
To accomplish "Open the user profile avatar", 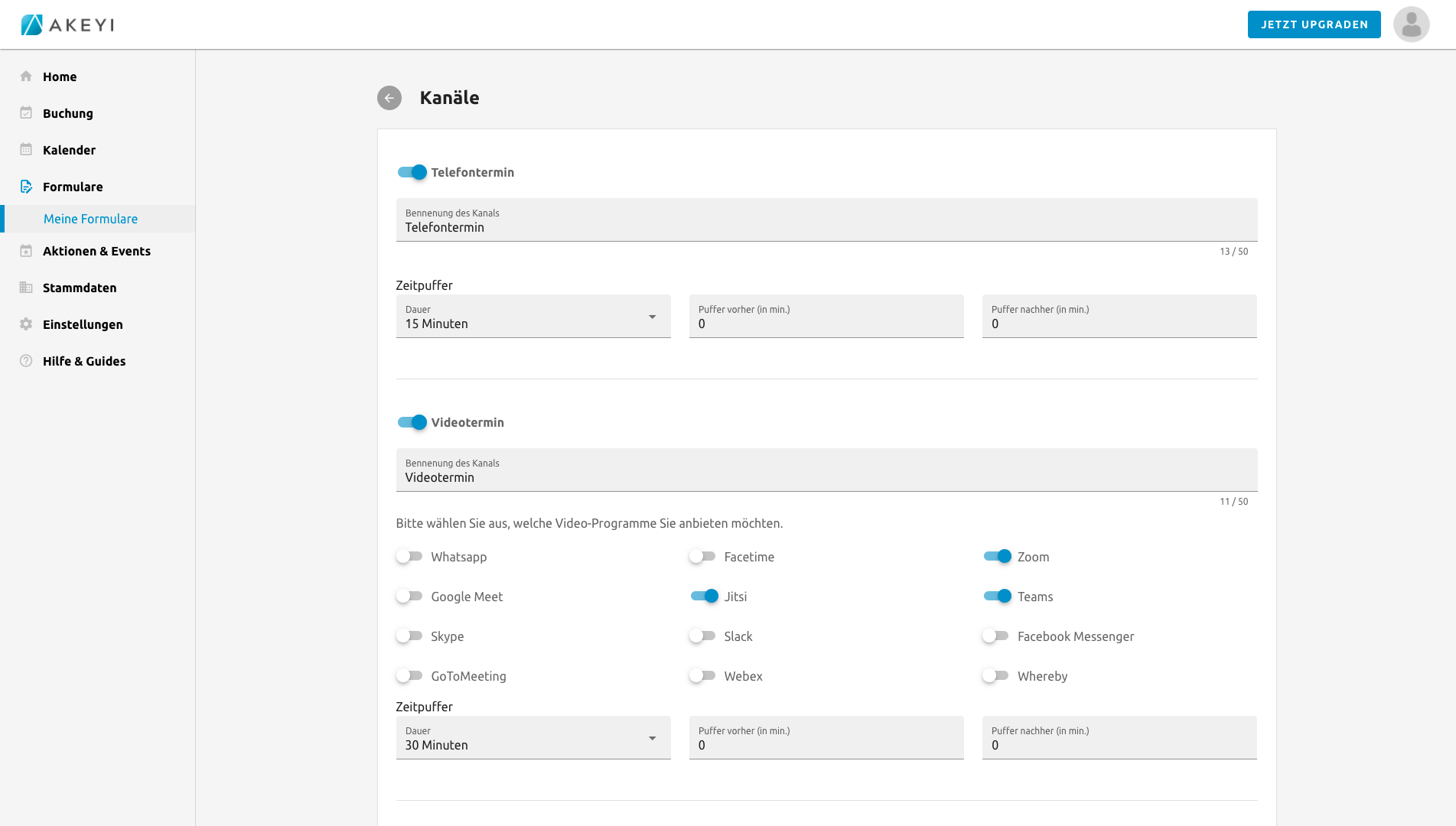I will tap(1411, 24).
